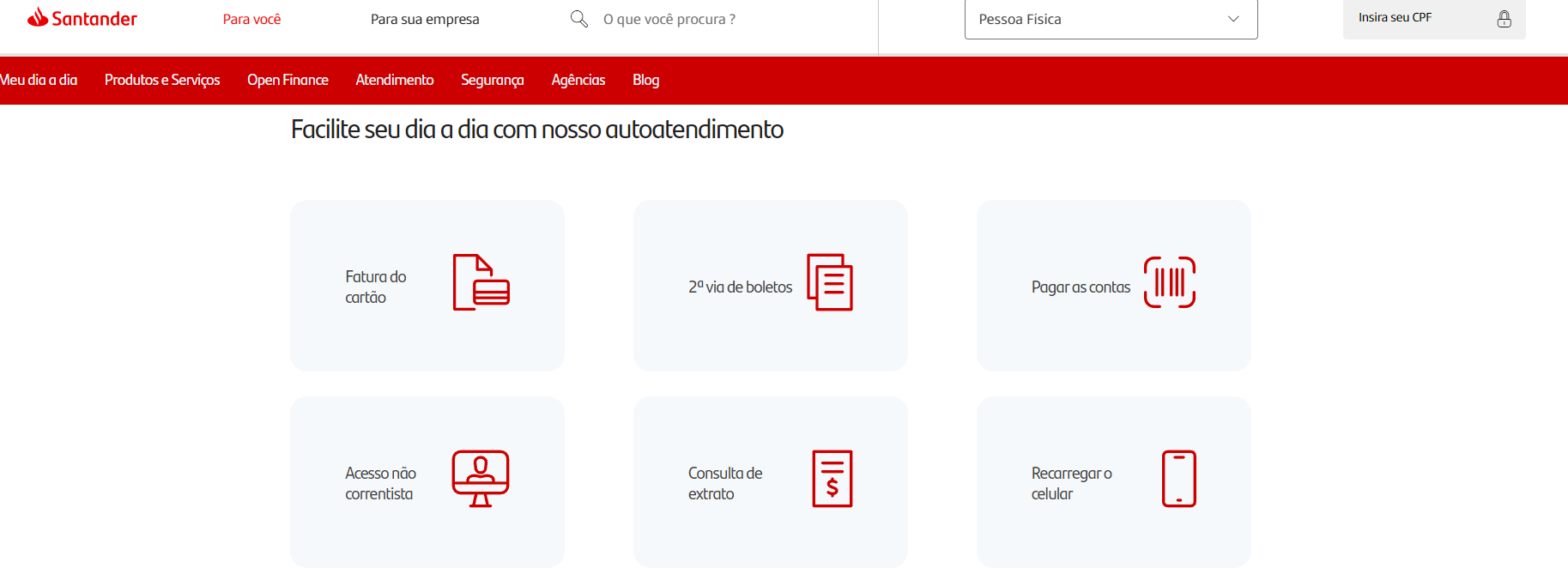Open the Segurança menu
This screenshot has height=580, width=1568.
point(492,80)
